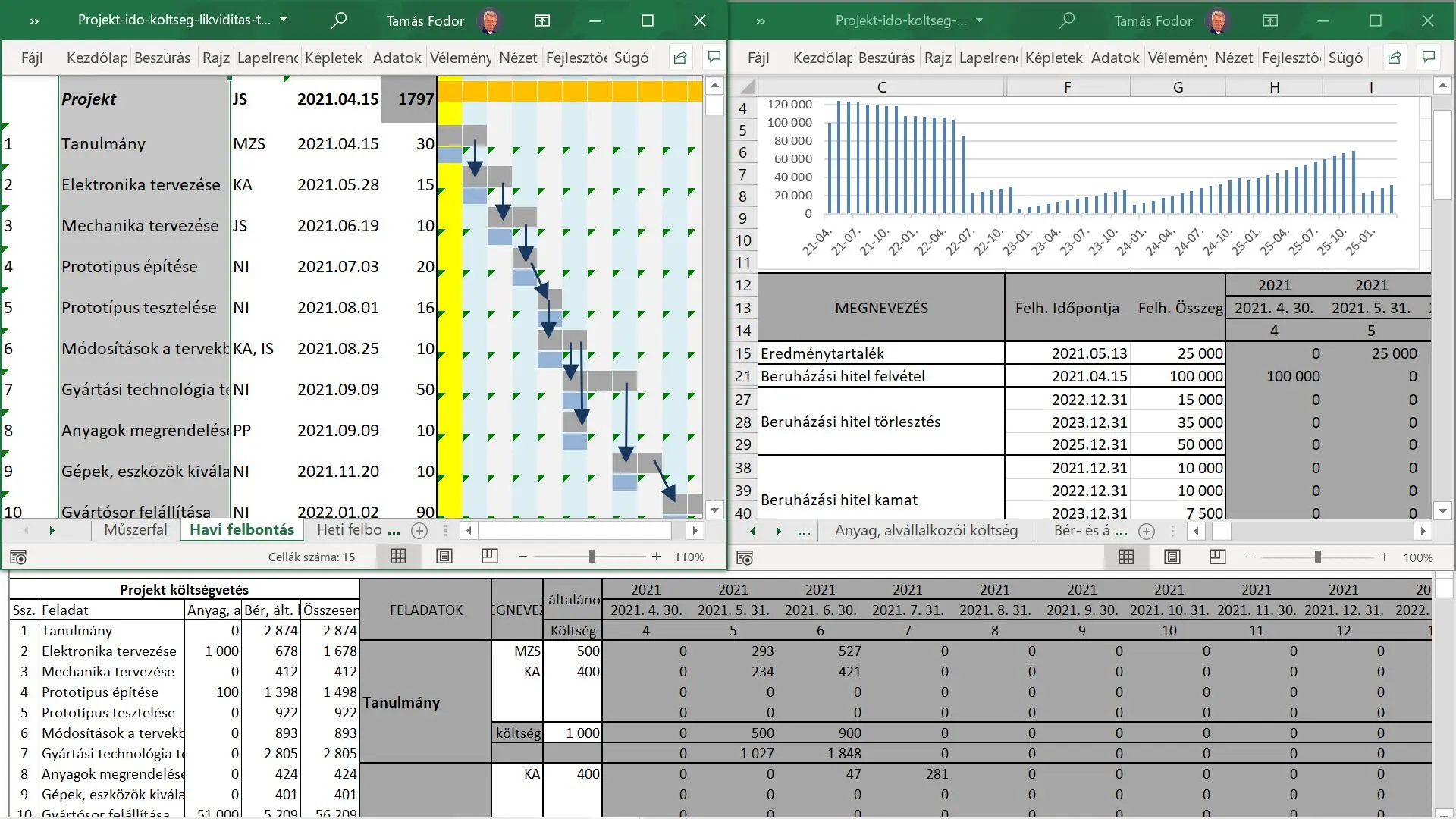
Task: Open Comments icon in right window ribbon
Action: [x=1429, y=58]
